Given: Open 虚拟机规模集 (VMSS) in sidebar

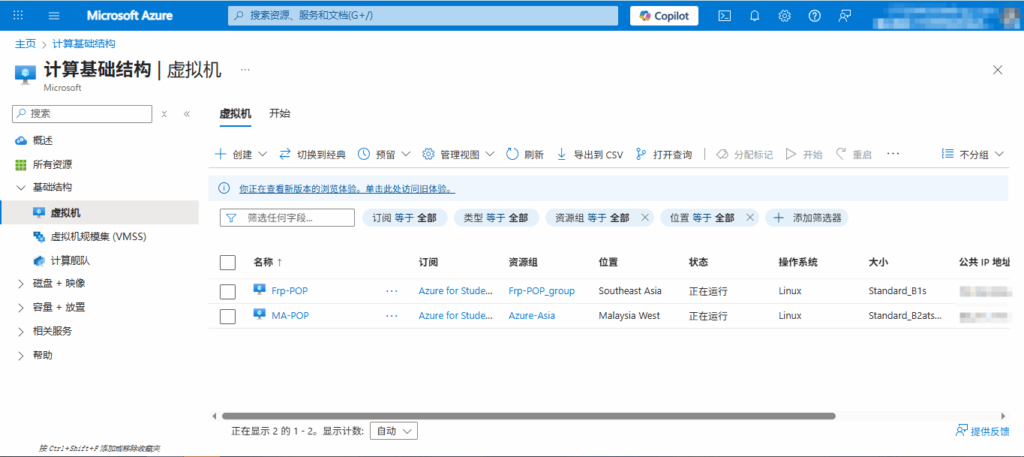Looking at the screenshot, I should click(99, 236).
